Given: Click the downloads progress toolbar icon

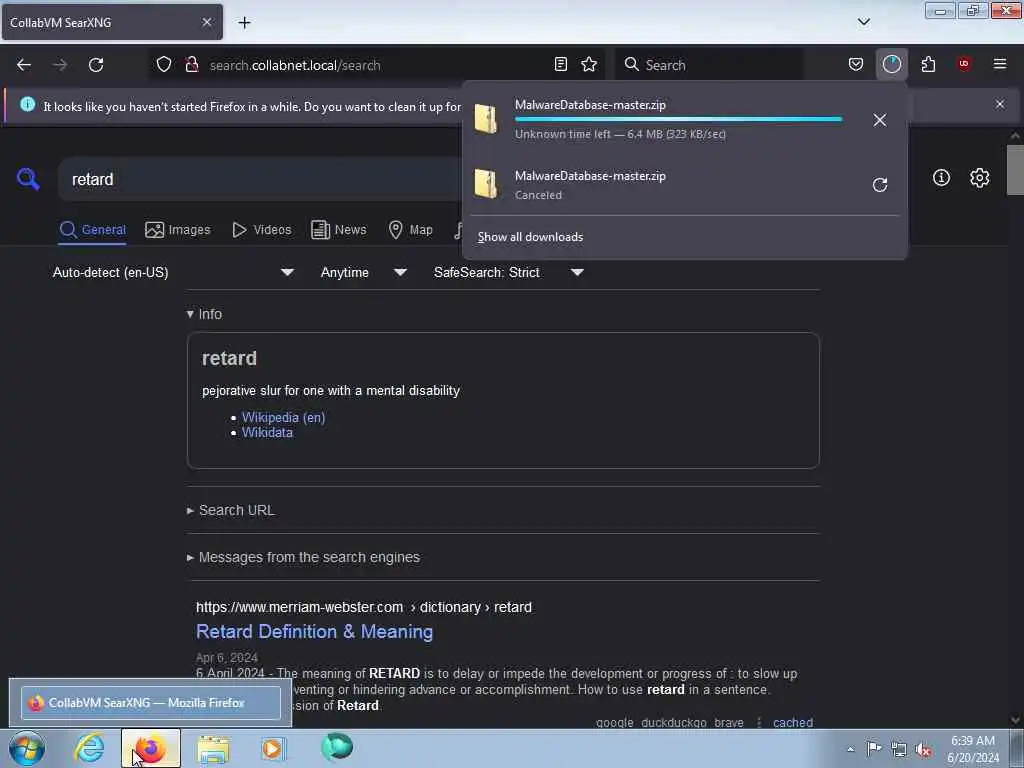Looking at the screenshot, I should [891, 64].
